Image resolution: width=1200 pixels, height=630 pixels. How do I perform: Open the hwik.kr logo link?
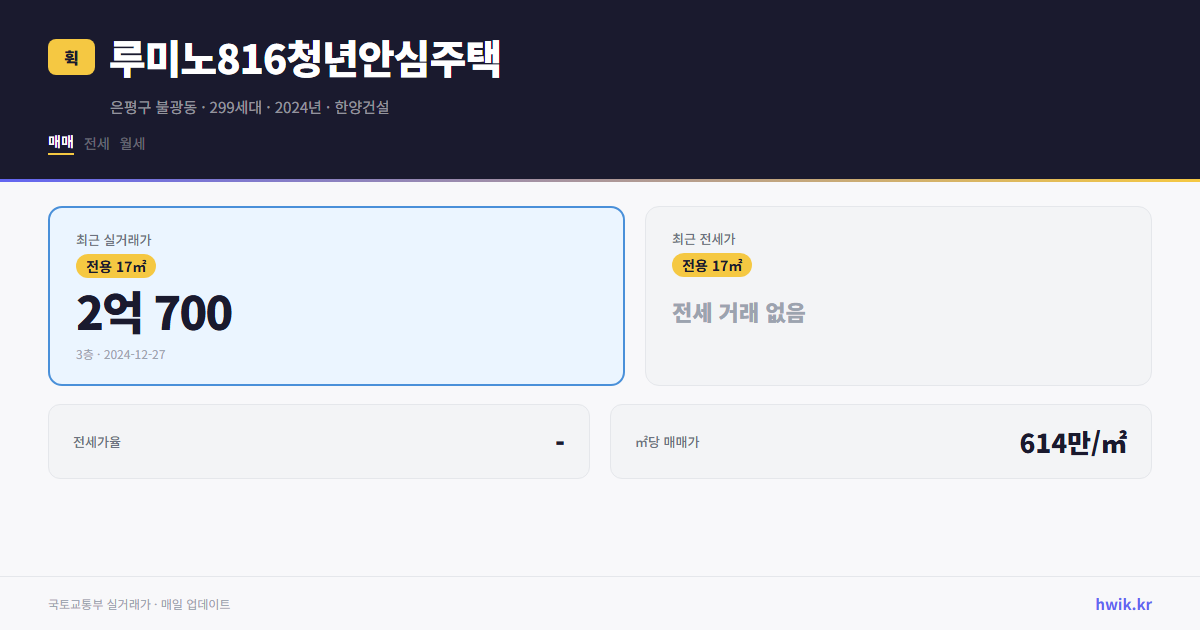pos(1124,604)
